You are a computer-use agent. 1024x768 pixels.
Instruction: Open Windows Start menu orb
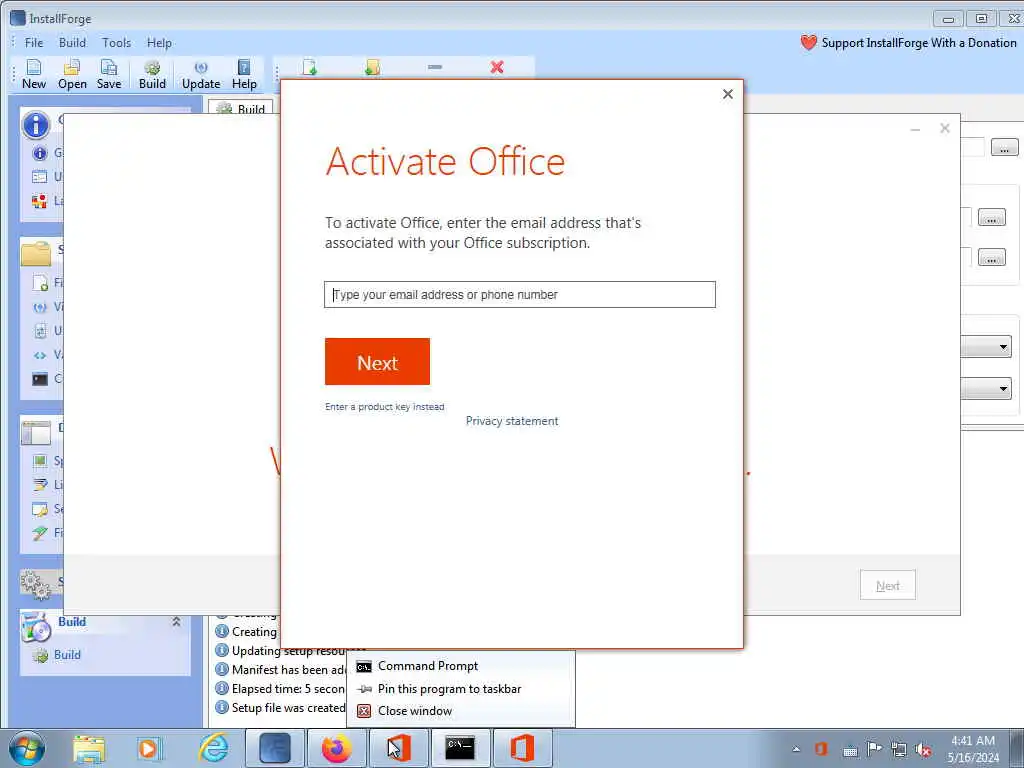(x=27, y=748)
